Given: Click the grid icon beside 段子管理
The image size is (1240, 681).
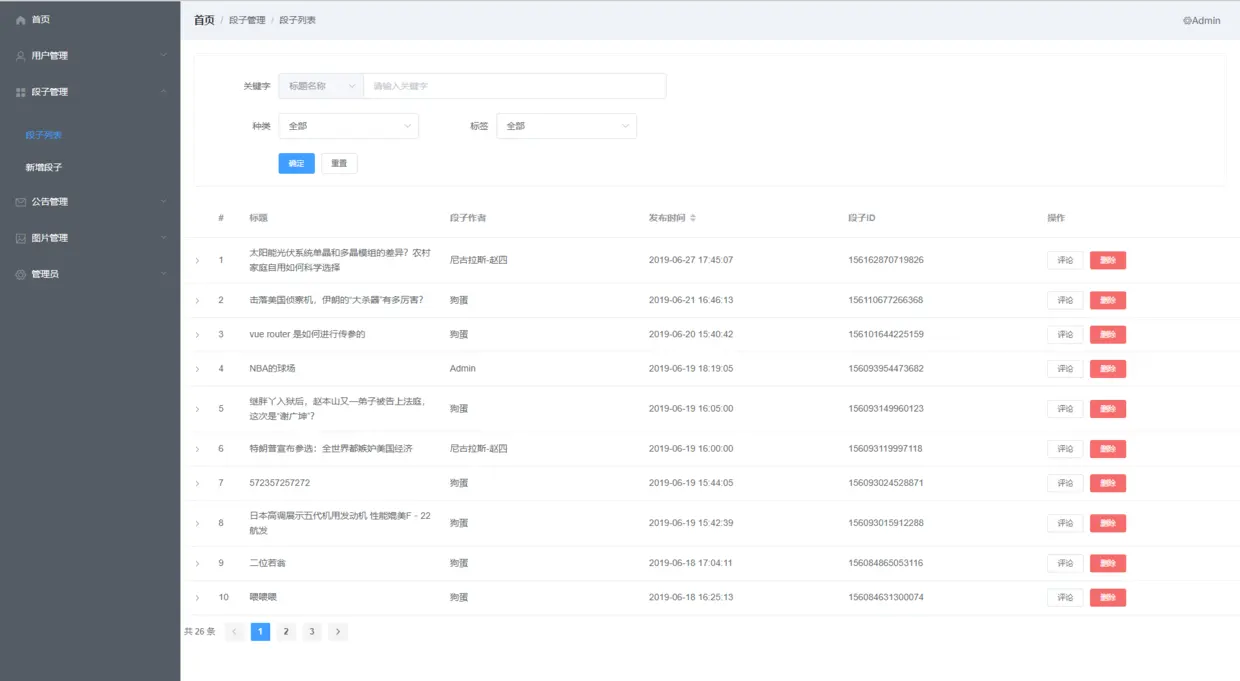Looking at the screenshot, I should point(21,92).
